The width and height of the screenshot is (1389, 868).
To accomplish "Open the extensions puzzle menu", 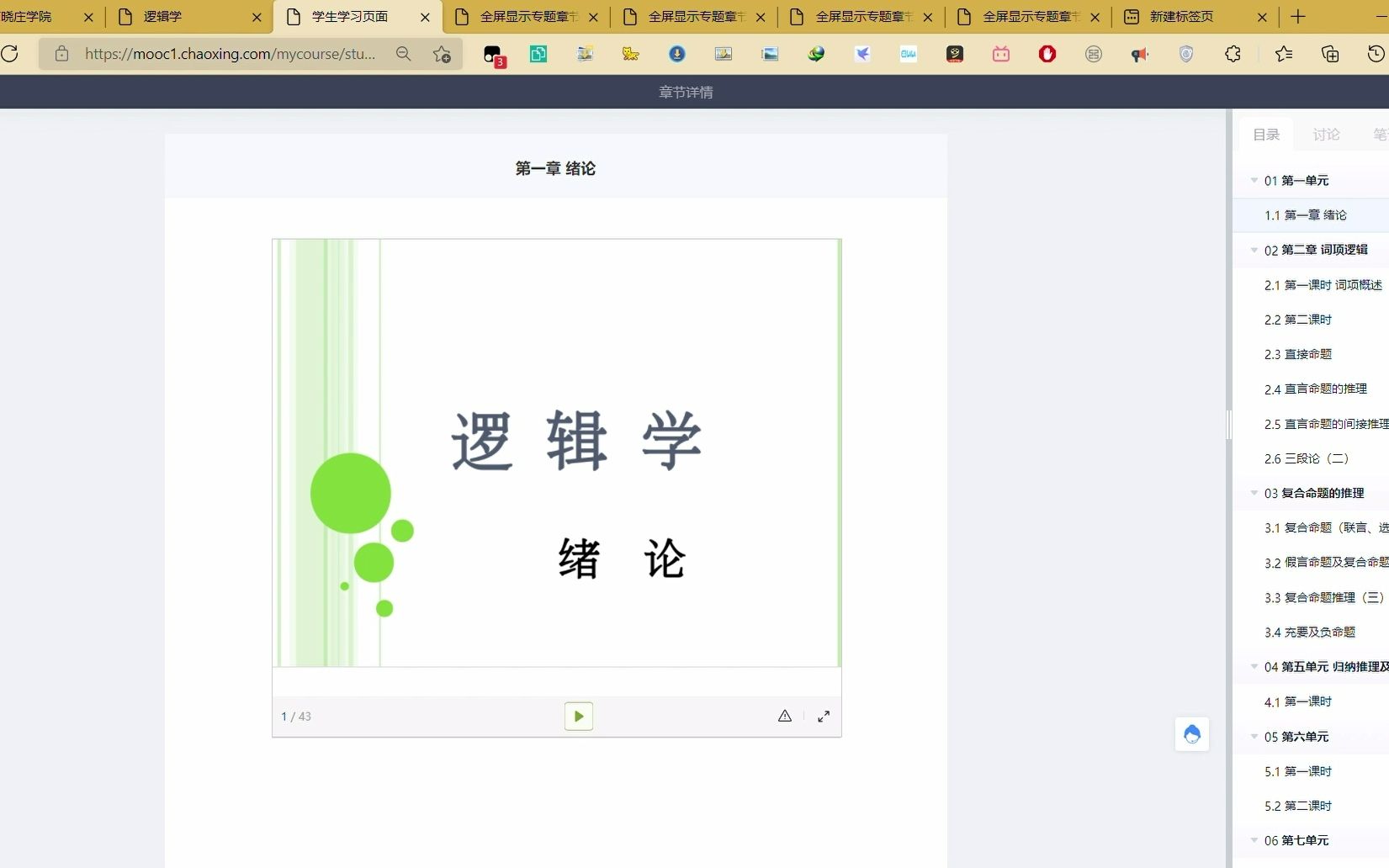I will pos(1233,54).
